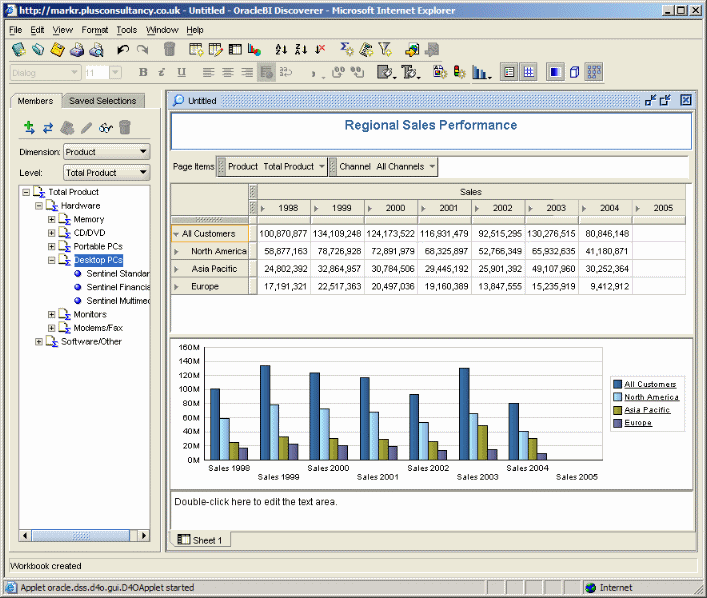Click the glasses icon in Members panel
This screenshot has width=707, height=598.
(x=105, y=127)
